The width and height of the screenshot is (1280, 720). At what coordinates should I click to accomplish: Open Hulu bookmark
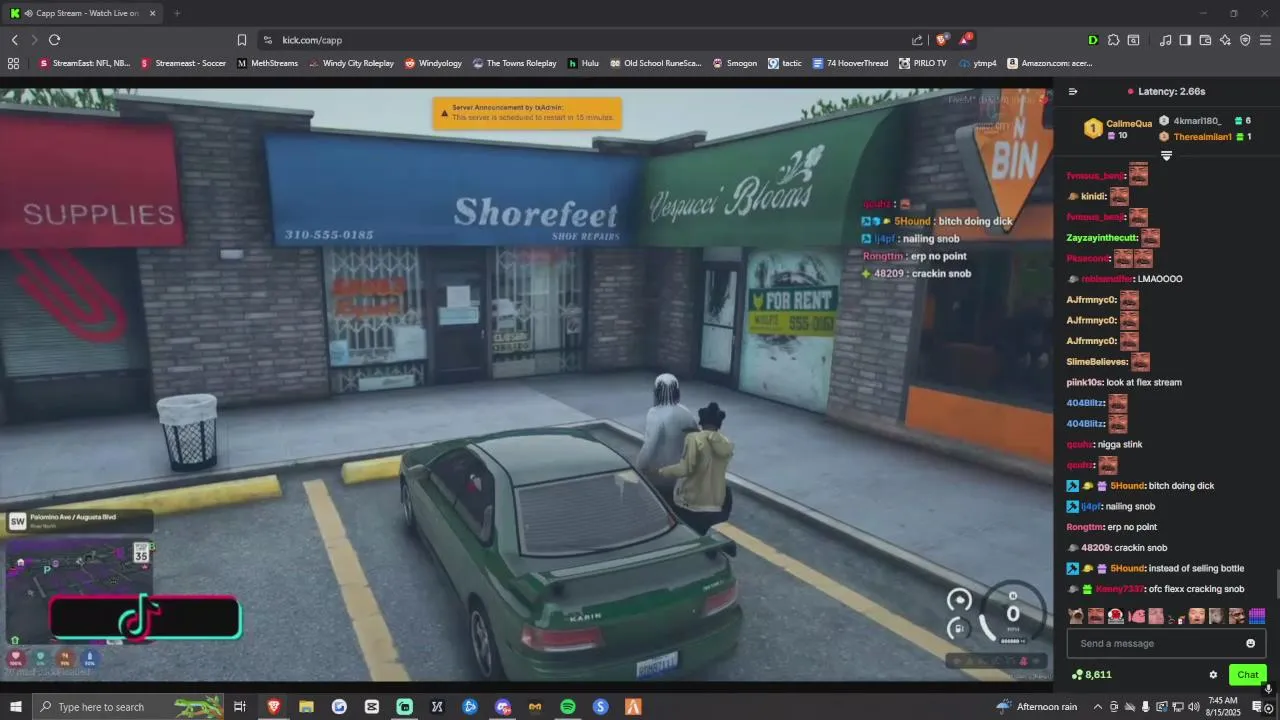[x=583, y=63]
